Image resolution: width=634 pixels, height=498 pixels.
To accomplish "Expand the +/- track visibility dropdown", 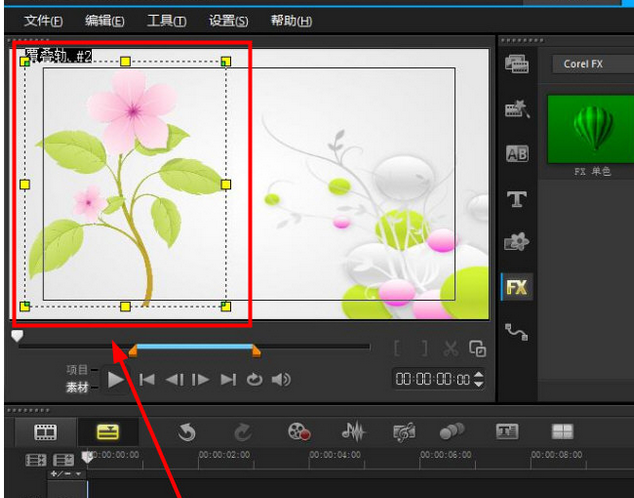I will [66, 473].
